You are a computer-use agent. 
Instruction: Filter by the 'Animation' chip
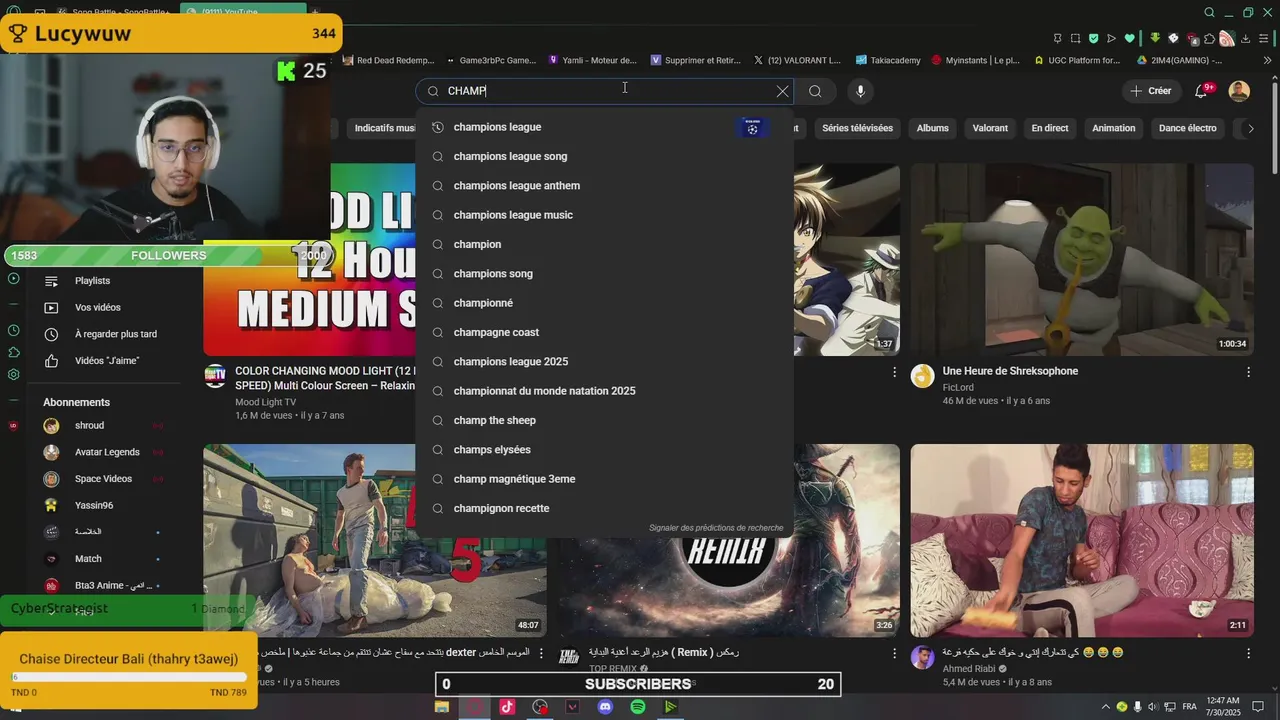point(1113,128)
